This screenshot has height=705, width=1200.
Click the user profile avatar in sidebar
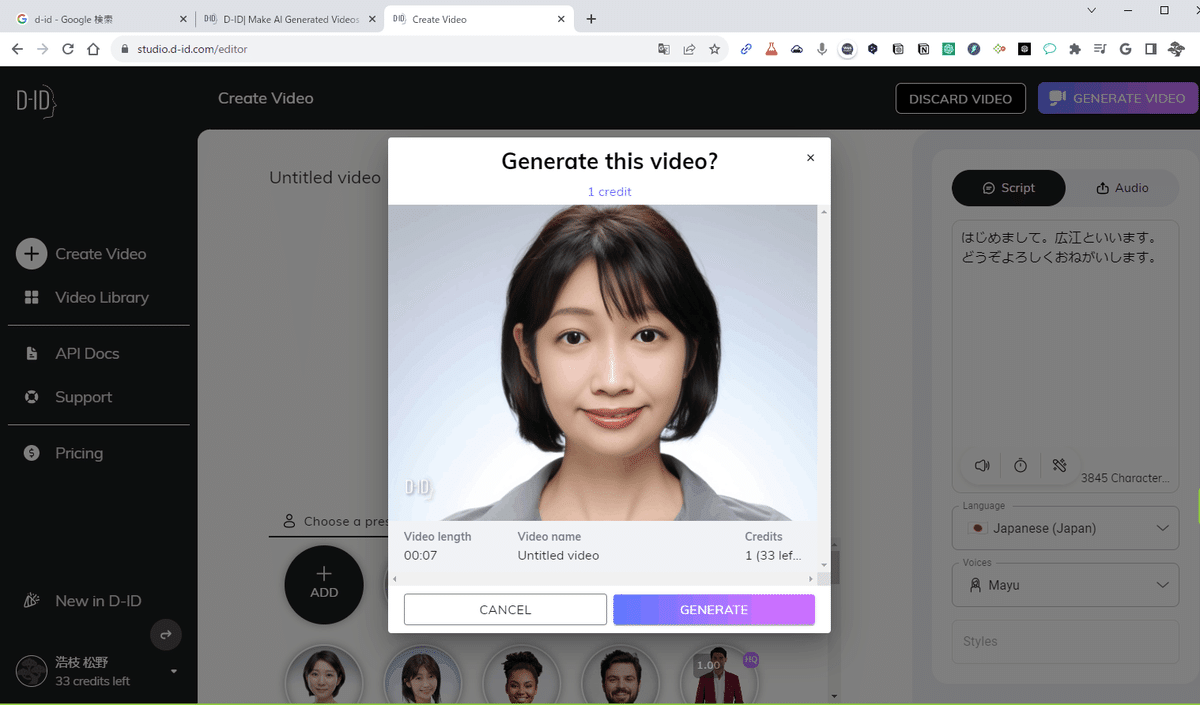(32, 671)
